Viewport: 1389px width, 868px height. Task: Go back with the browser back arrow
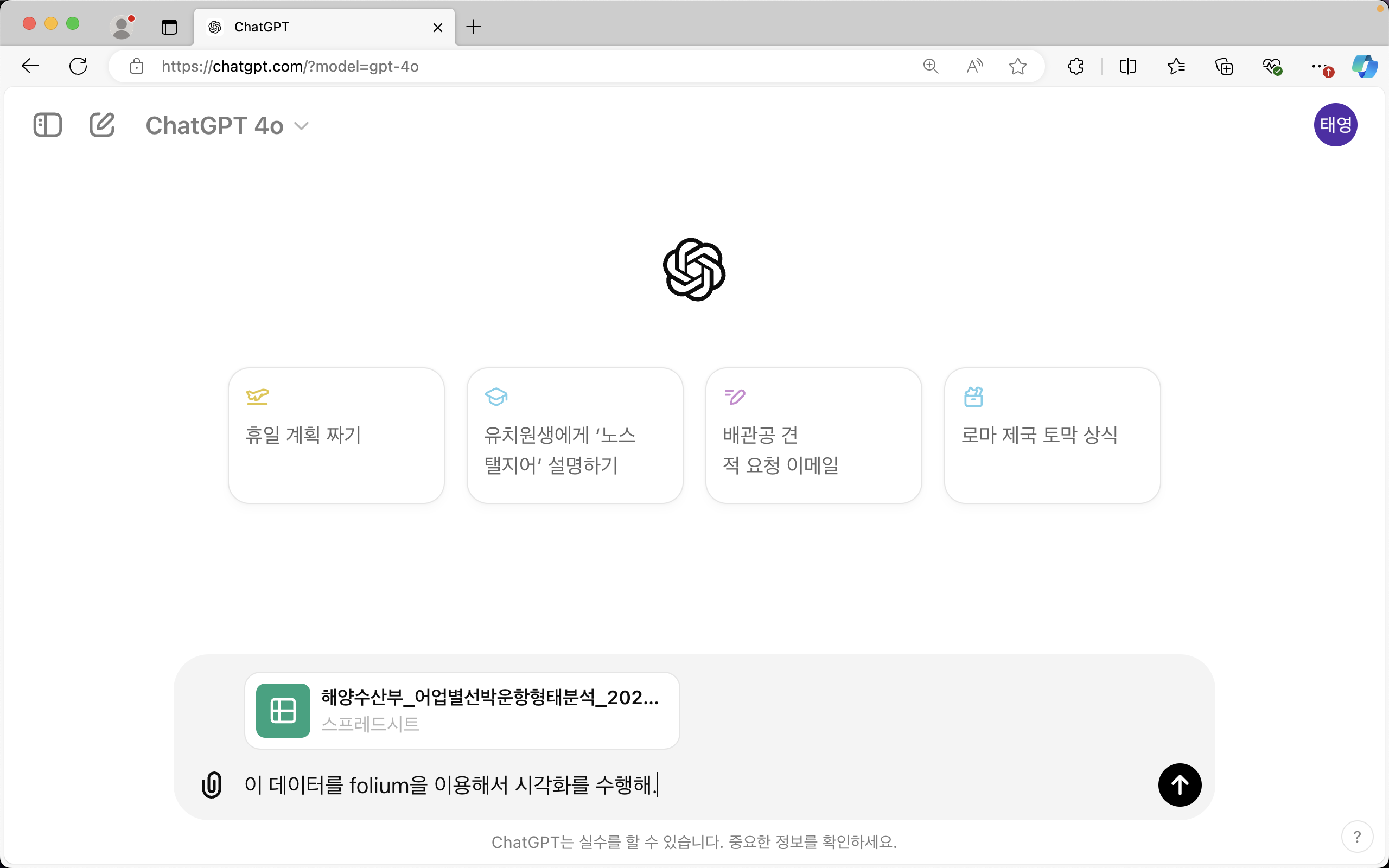click(30, 67)
